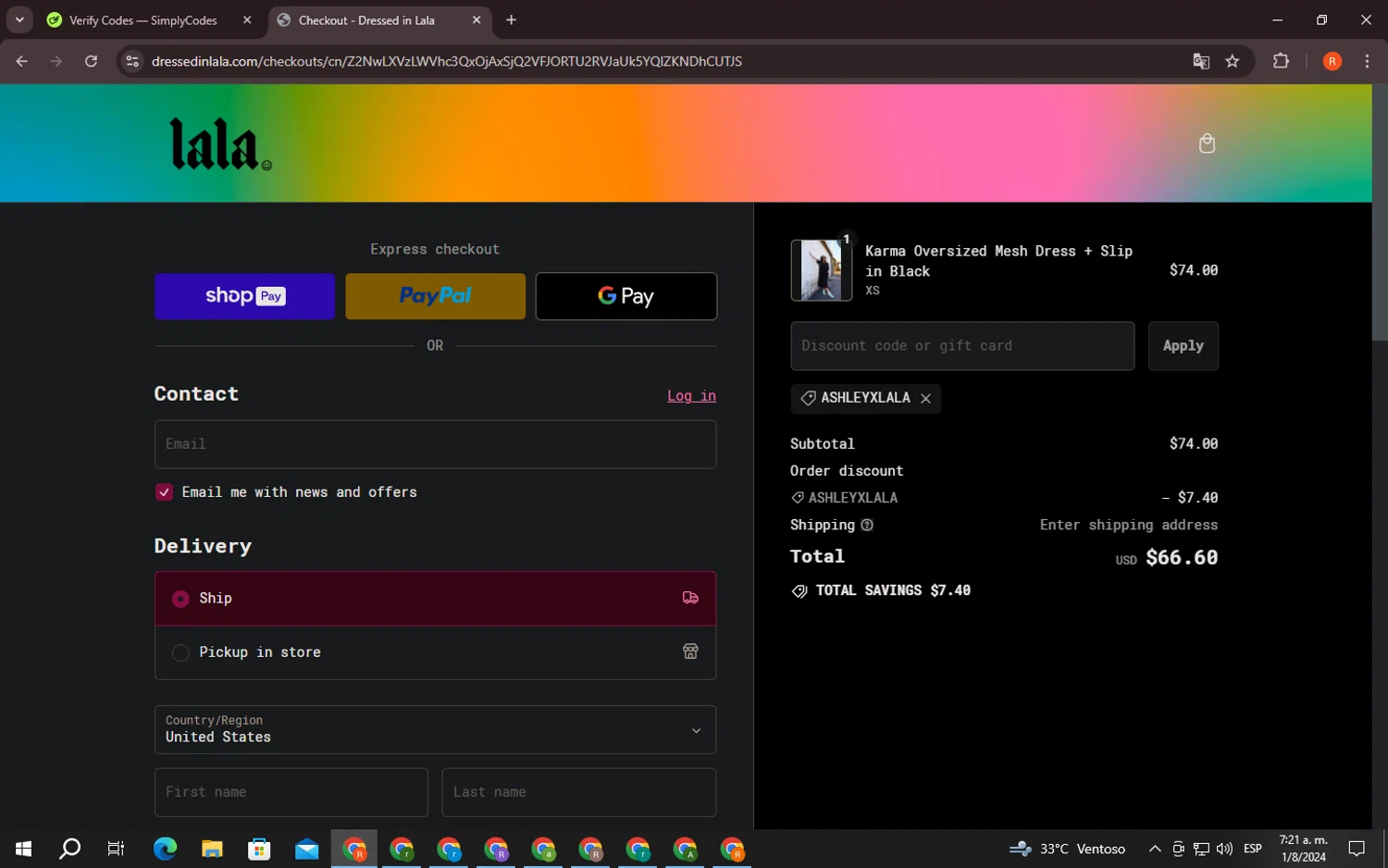
Task: Open the volume control in system tray
Action: [x=1224, y=849]
